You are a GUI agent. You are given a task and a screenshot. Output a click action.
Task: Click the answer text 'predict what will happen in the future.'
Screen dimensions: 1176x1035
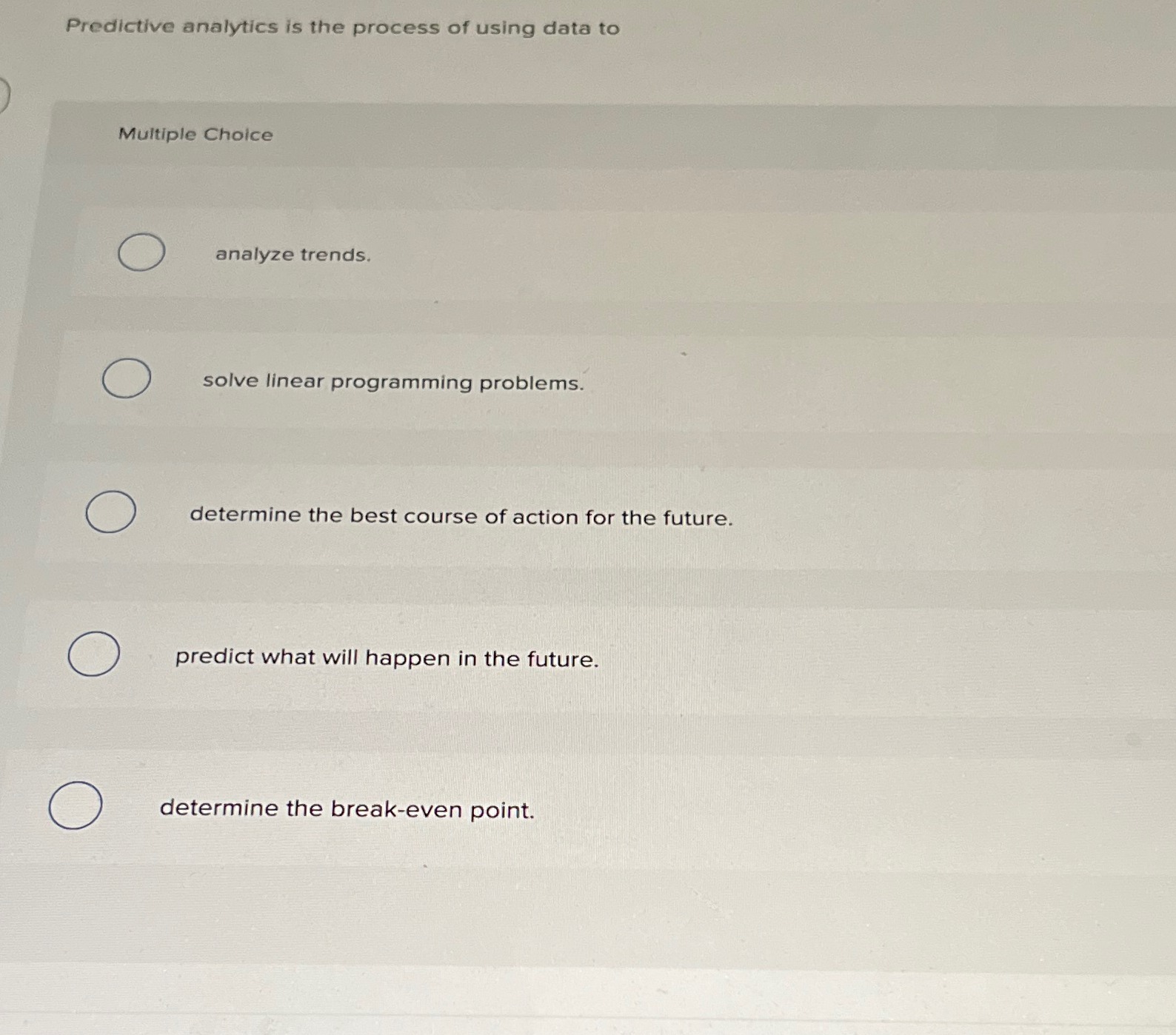[386, 658]
